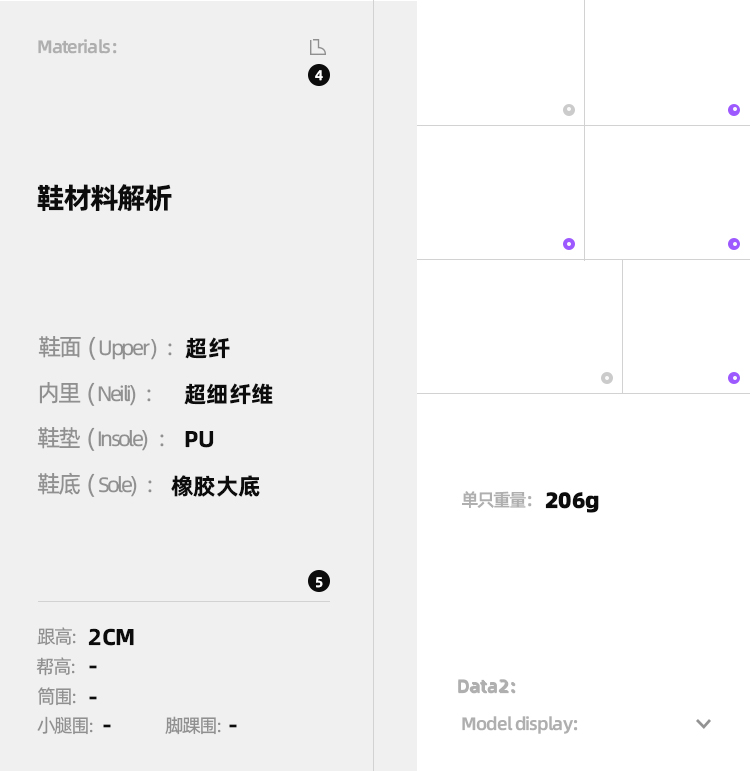750x772 pixels.
Task: Select the gray radio dot in the third-row left cell
Action: point(607,378)
